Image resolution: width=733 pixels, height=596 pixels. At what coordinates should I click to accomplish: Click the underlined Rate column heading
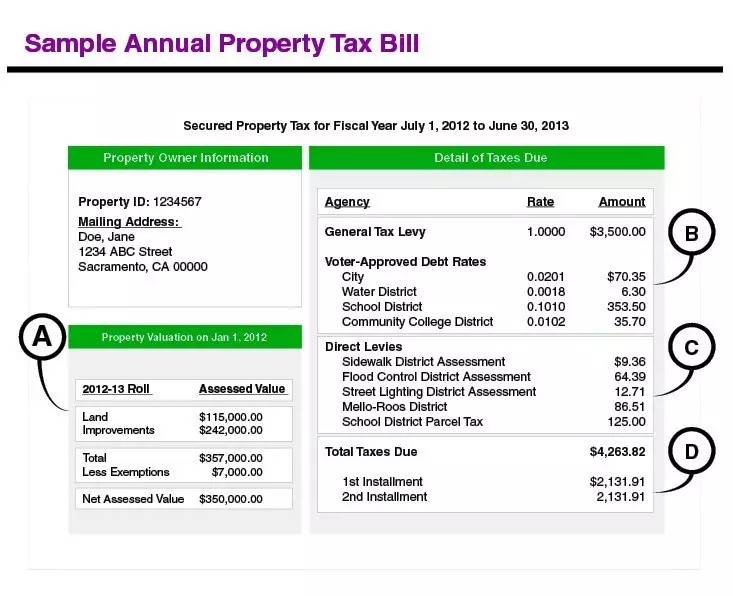pyautogui.click(x=540, y=202)
